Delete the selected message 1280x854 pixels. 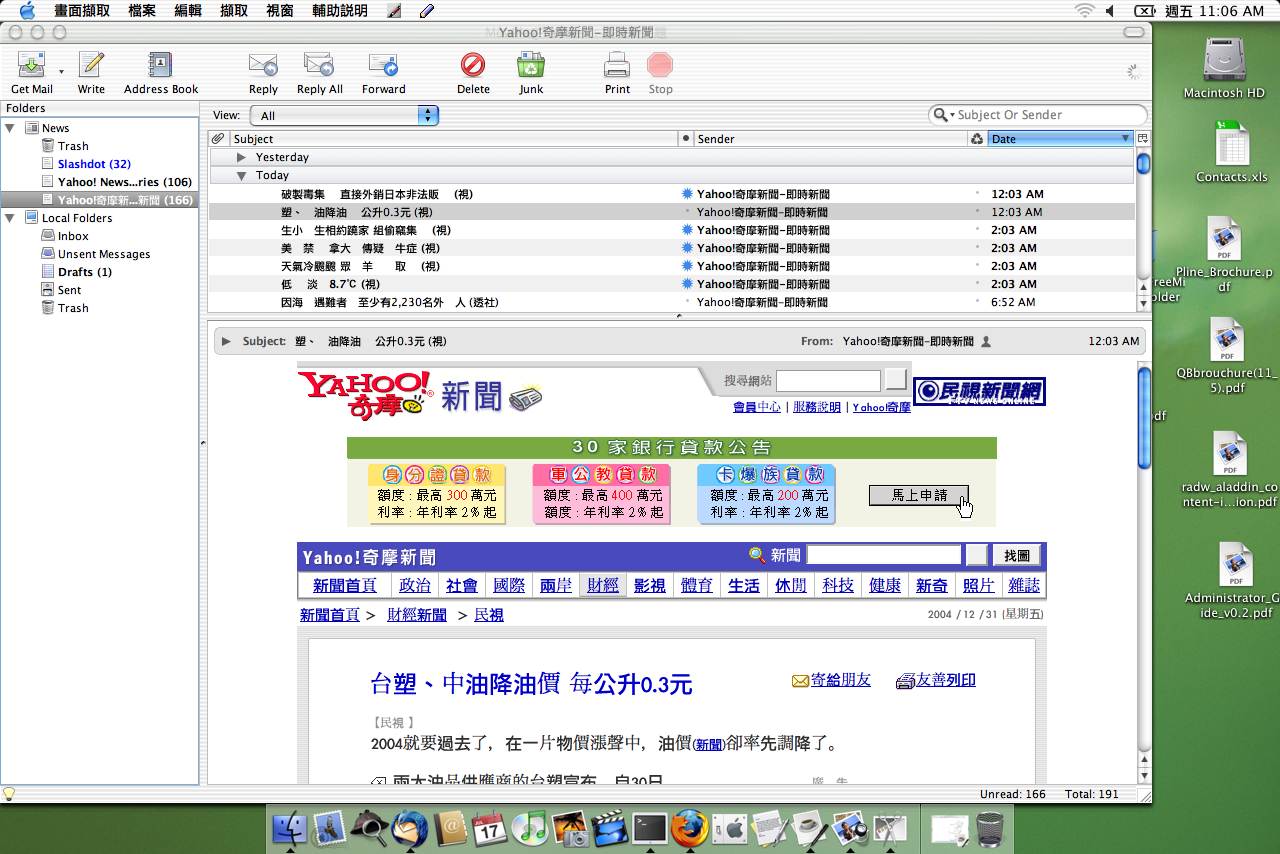[473, 67]
